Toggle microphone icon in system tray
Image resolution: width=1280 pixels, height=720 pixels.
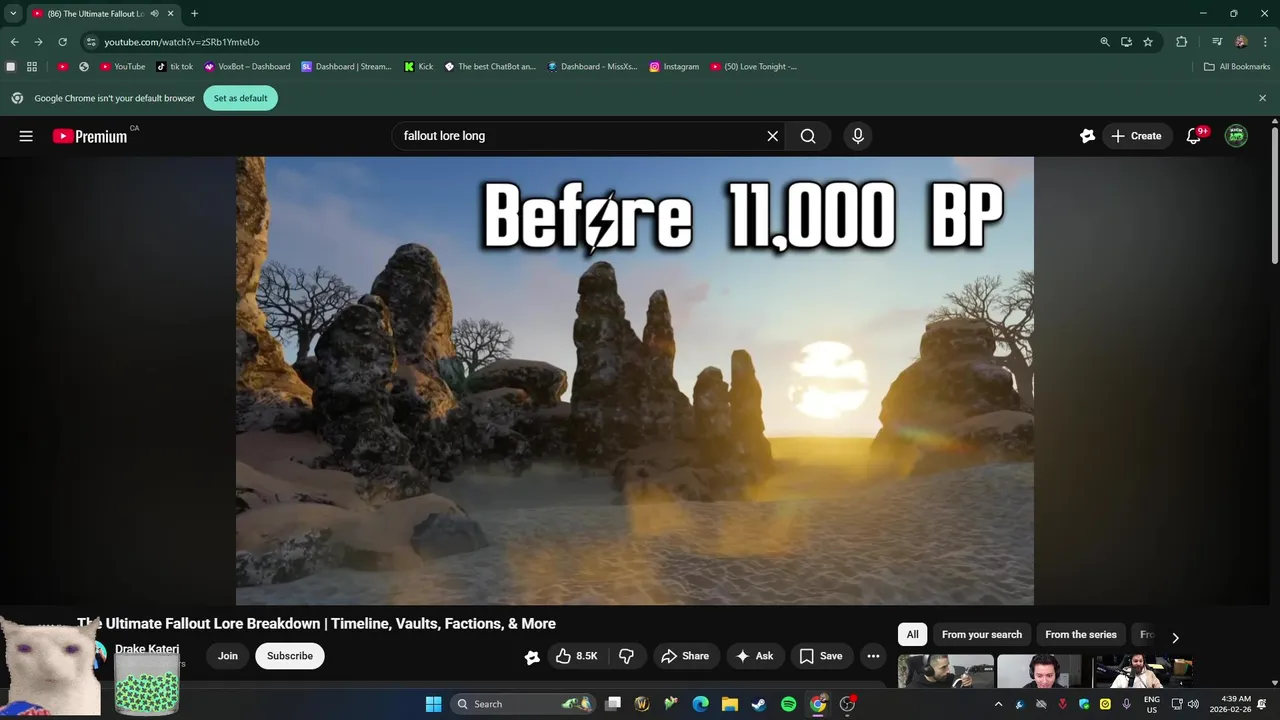tap(1127, 704)
